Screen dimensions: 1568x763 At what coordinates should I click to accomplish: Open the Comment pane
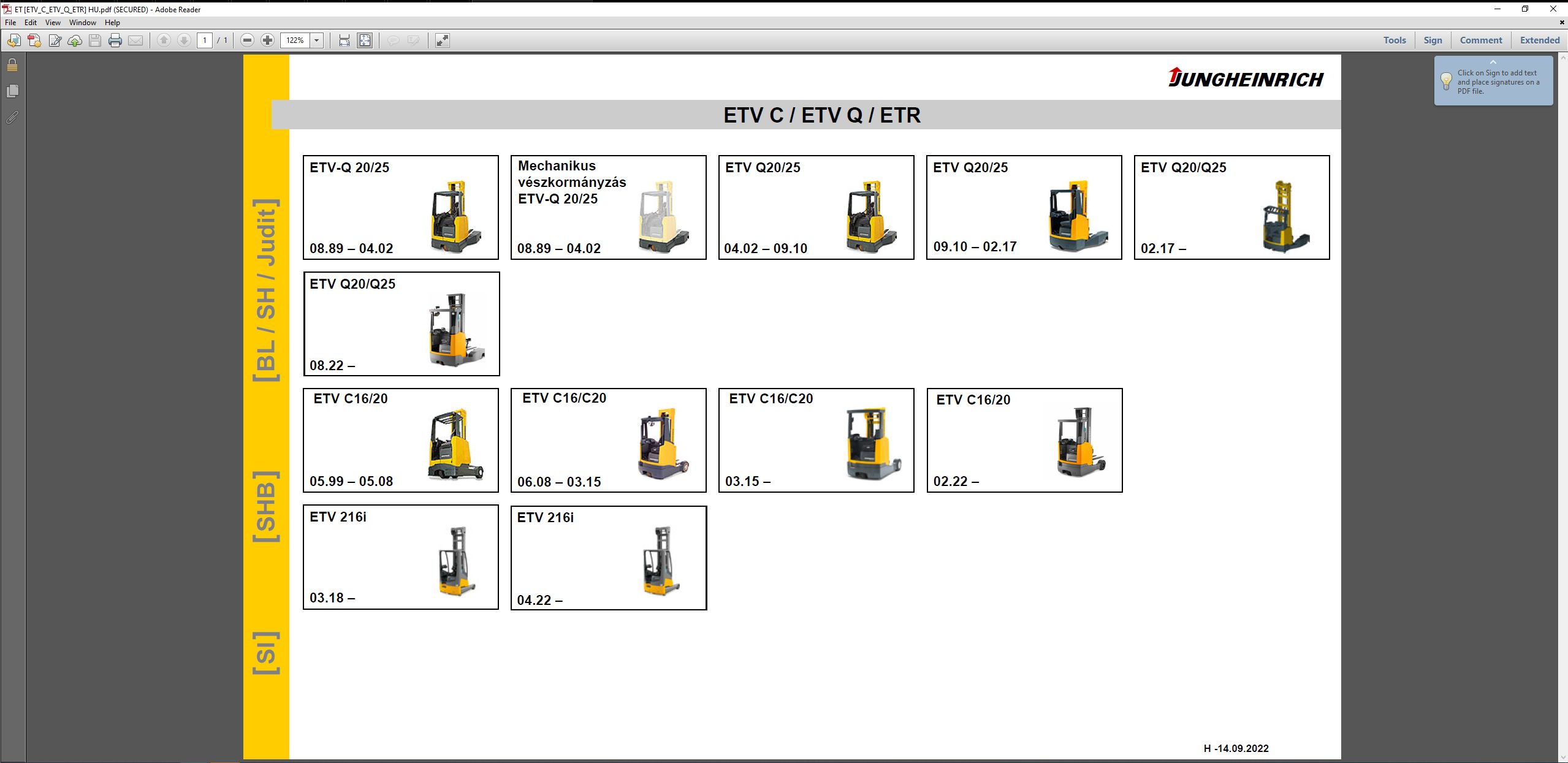point(1481,40)
